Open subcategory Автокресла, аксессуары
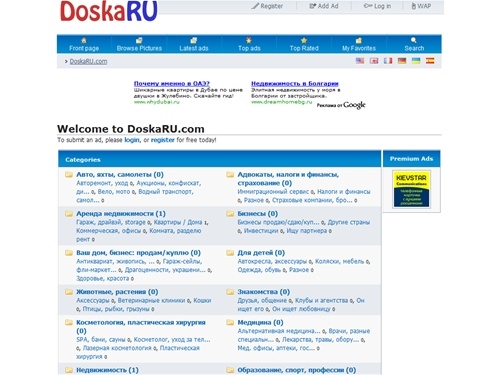This screenshot has height=375, width=500. [x=272, y=261]
